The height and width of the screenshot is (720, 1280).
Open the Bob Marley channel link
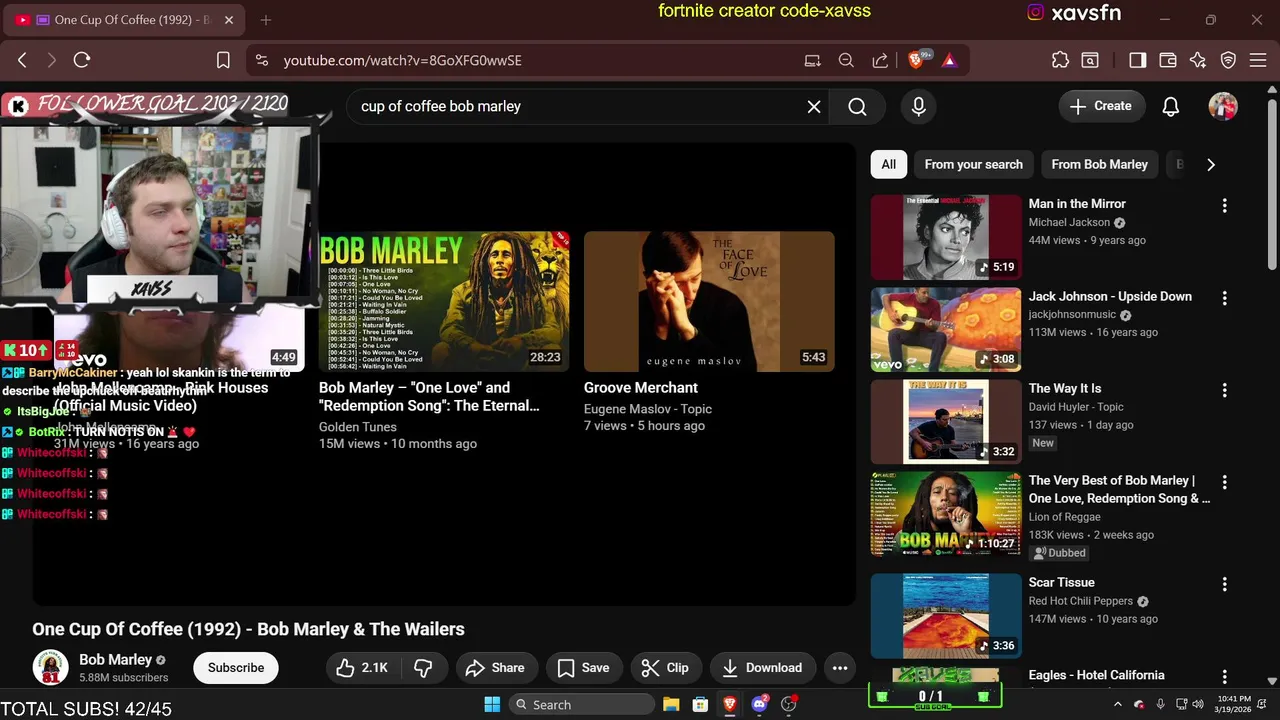115,660
